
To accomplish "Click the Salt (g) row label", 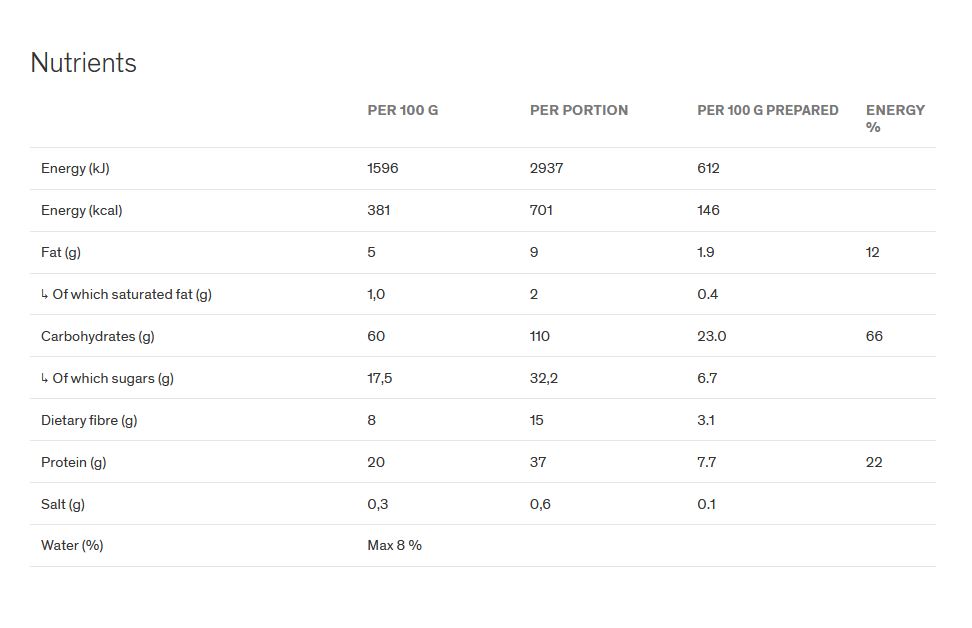I will [x=63, y=505].
